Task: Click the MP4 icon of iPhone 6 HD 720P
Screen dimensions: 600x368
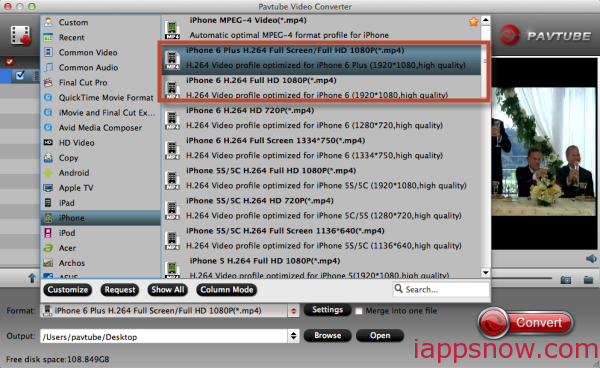Action: pos(172,120)
